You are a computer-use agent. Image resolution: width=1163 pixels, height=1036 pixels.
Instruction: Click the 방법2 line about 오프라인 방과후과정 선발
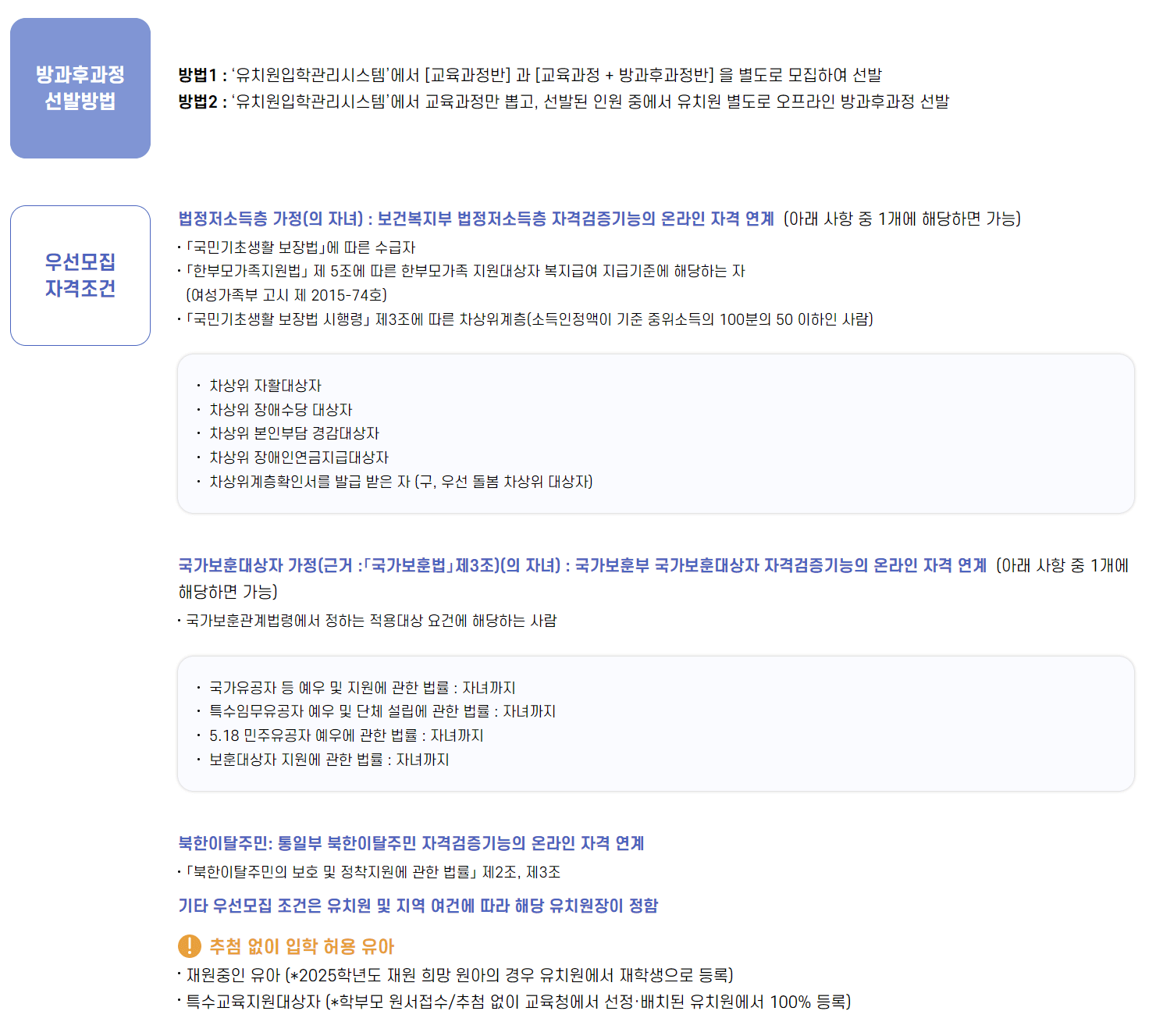click(564, 101)
